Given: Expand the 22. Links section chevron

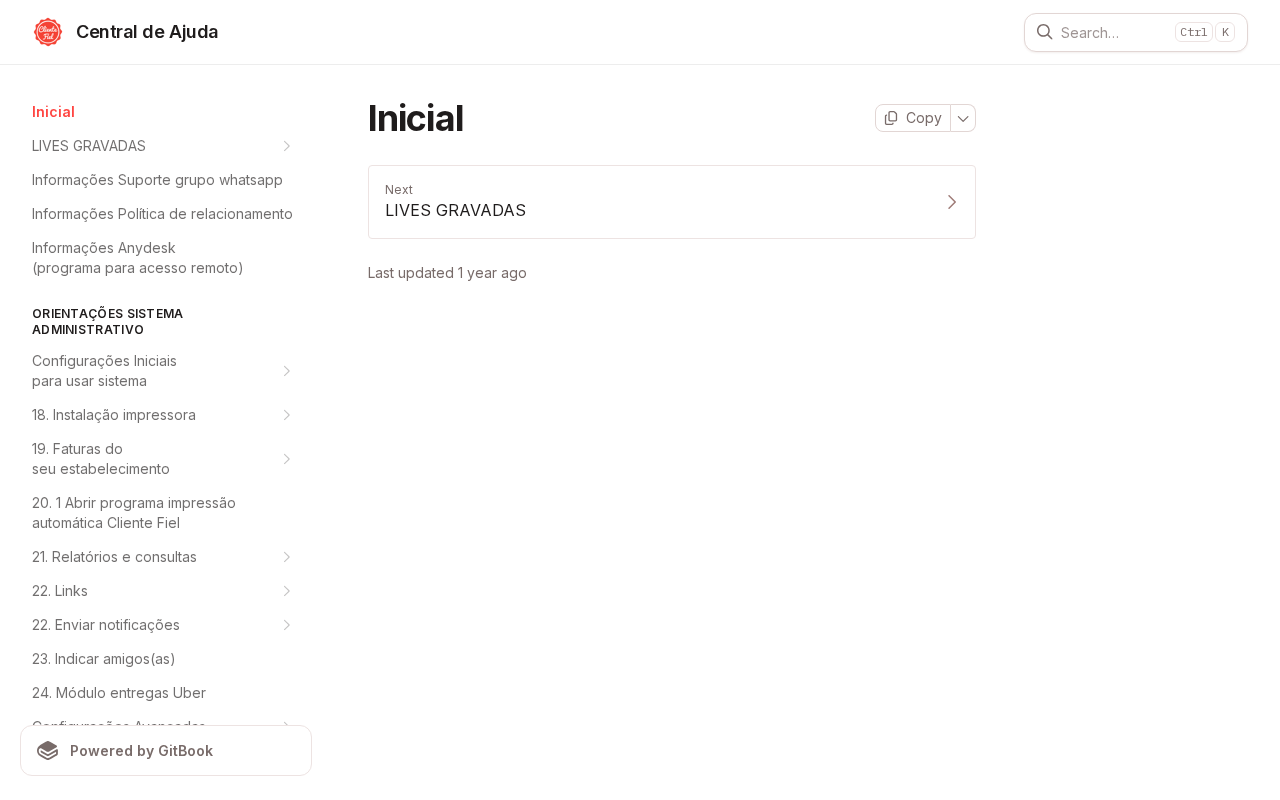Looking at the screenshot, I should click(x=287, y=591).
